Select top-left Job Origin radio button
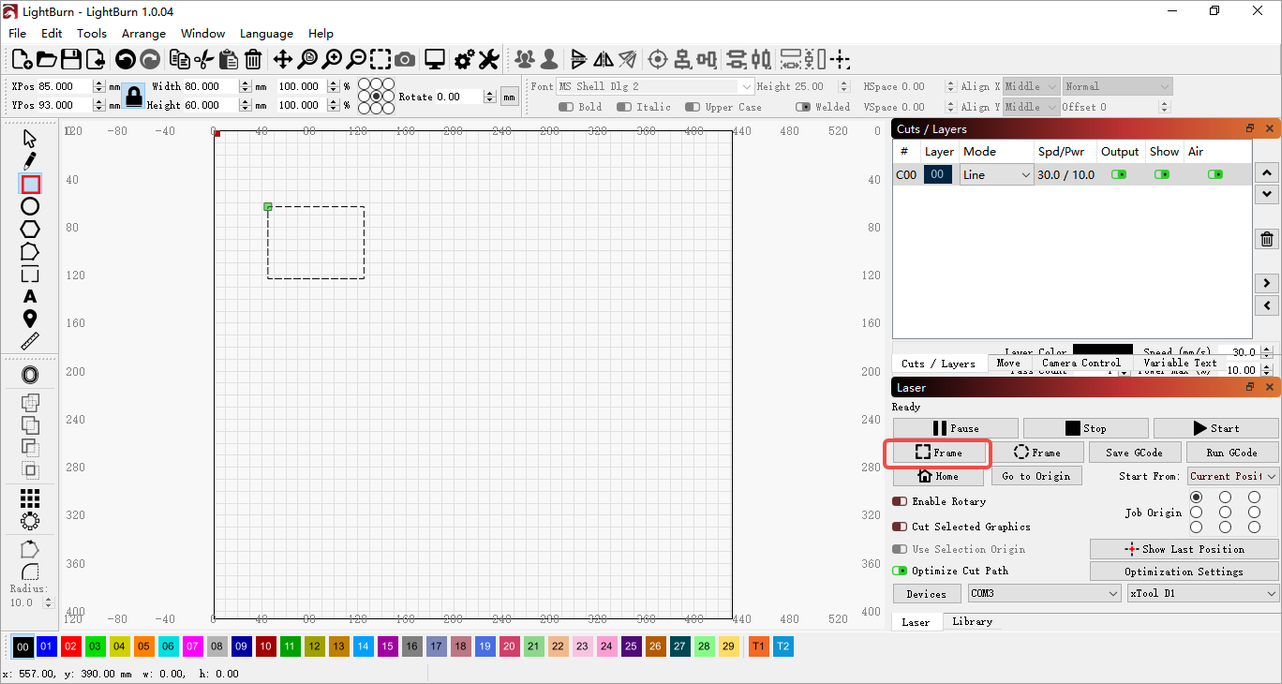Image resolution: width=1282 pixels, height=684 pixels. [x=1196, y=497]
